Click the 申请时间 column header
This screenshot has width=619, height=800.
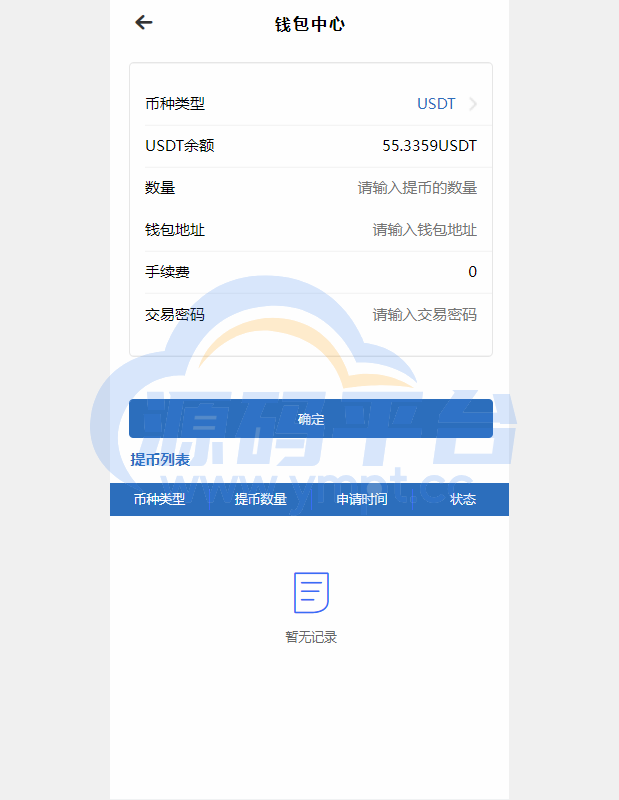pyautogui.click(x=361, y=499)
